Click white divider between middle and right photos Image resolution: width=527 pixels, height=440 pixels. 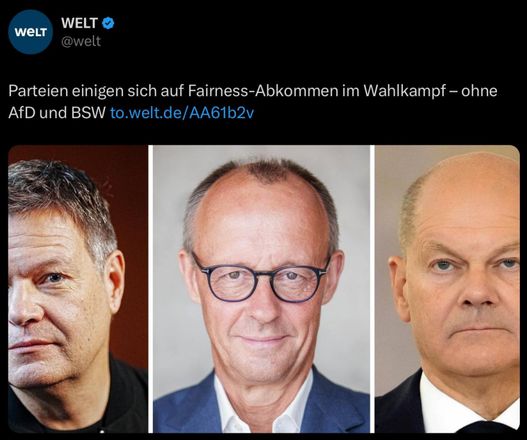372,289
